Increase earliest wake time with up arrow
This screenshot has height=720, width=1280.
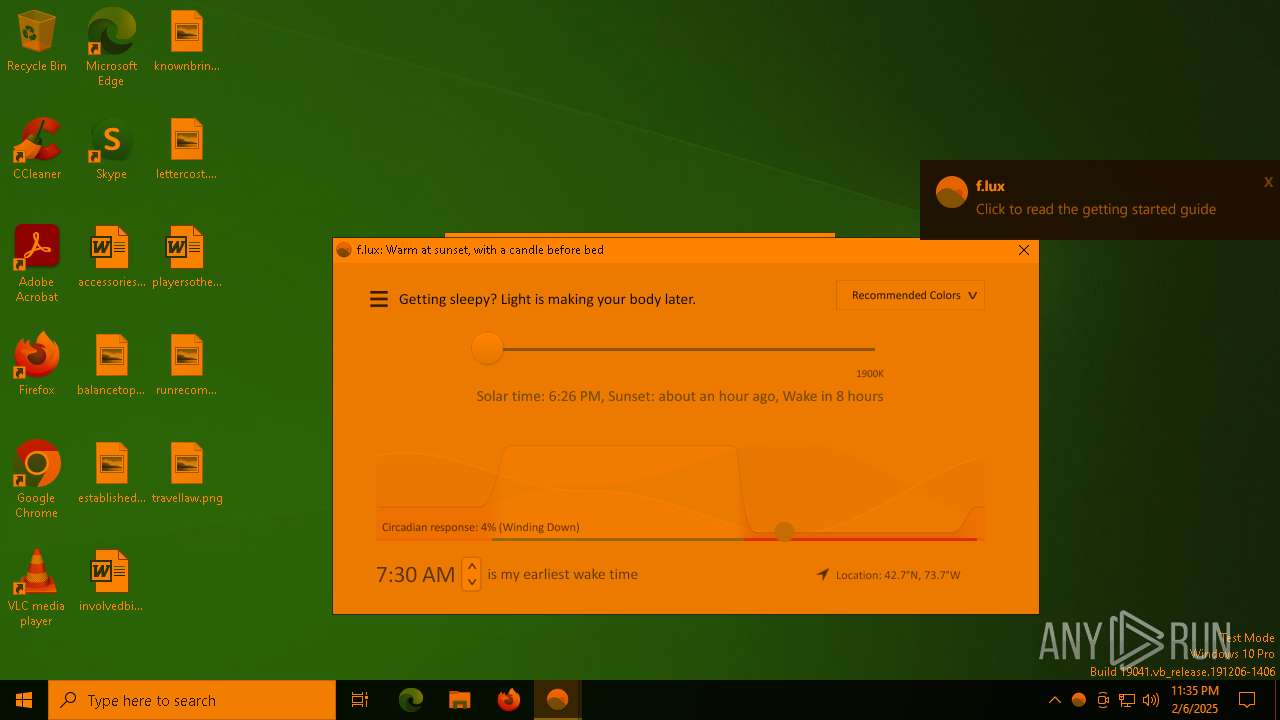point(471,566)
